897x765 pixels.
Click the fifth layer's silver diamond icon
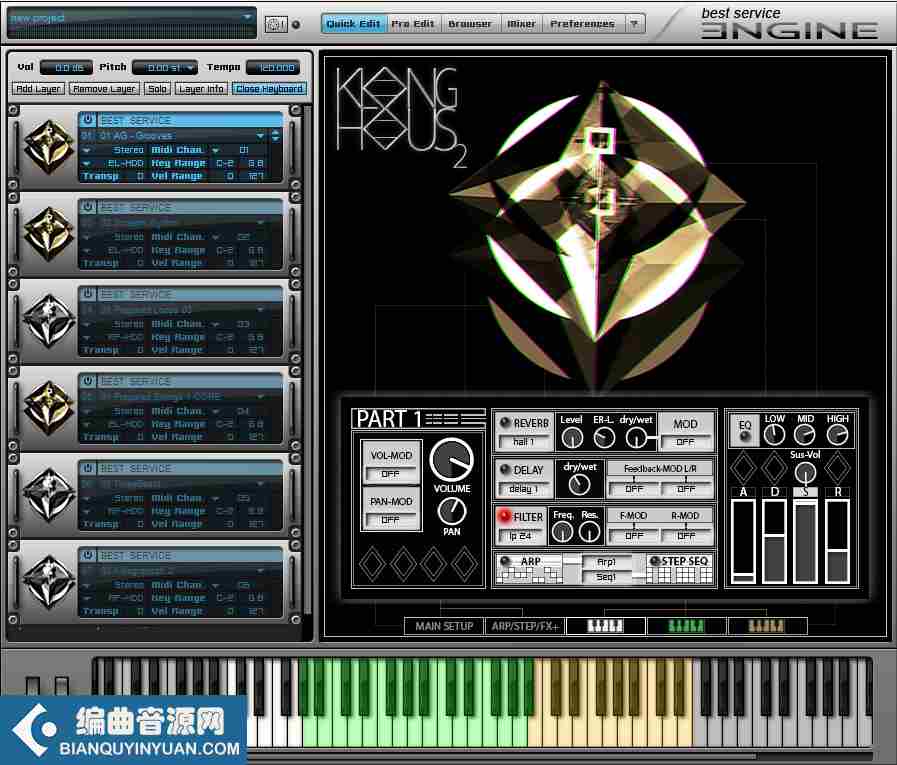click(x=48, y=494)
